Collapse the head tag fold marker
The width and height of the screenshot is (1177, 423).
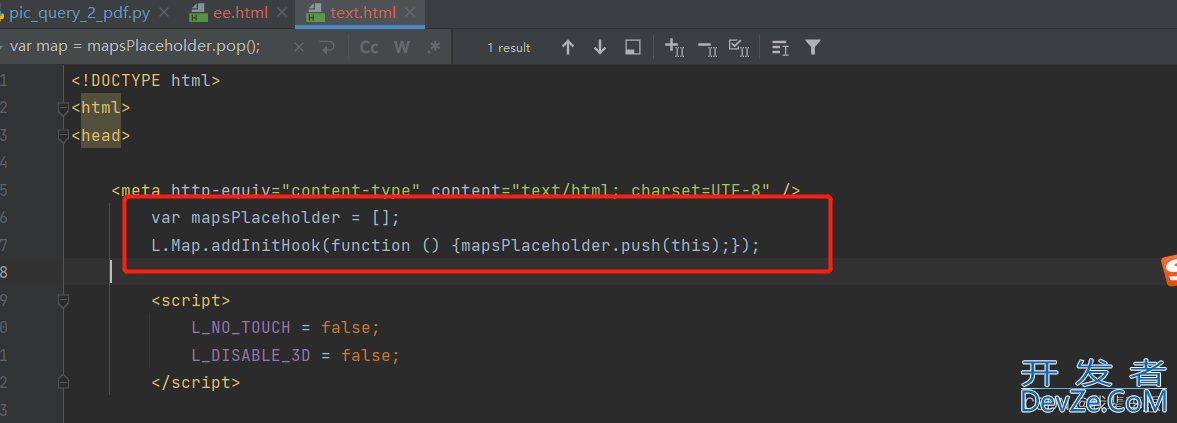click(63, 136)
